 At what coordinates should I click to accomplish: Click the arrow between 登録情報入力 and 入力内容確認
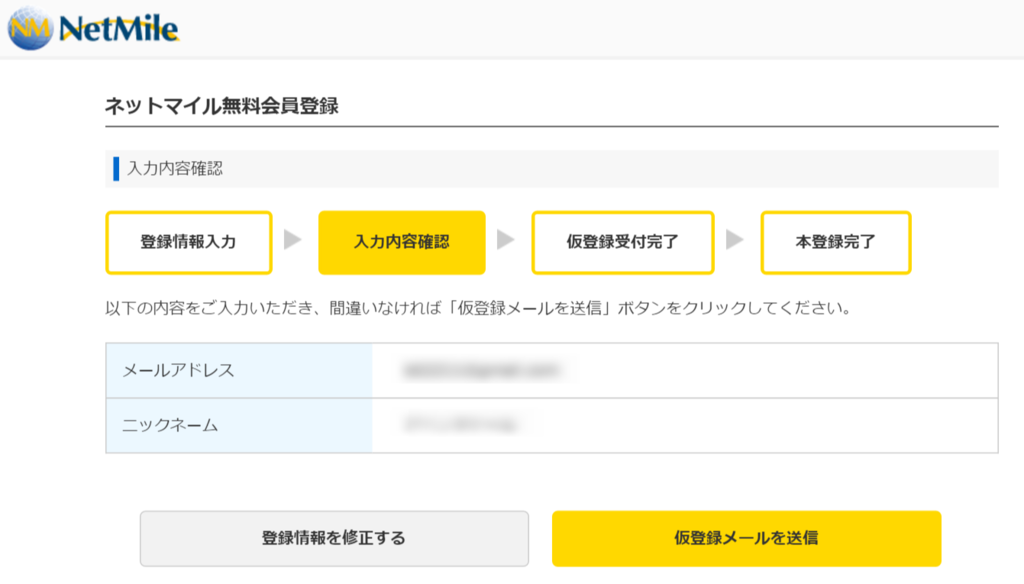[x=293, y=241]
